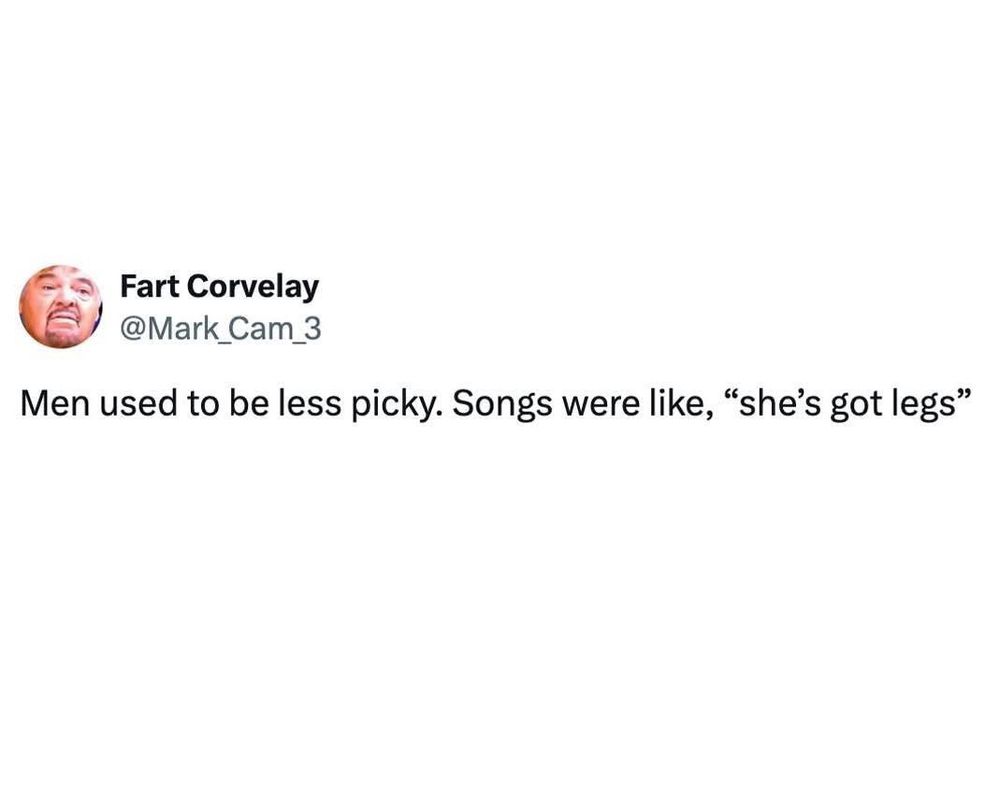Open the tweet author's profile avatar
The height and width of the screenshot is (804, 1000).
click(62, 307)
